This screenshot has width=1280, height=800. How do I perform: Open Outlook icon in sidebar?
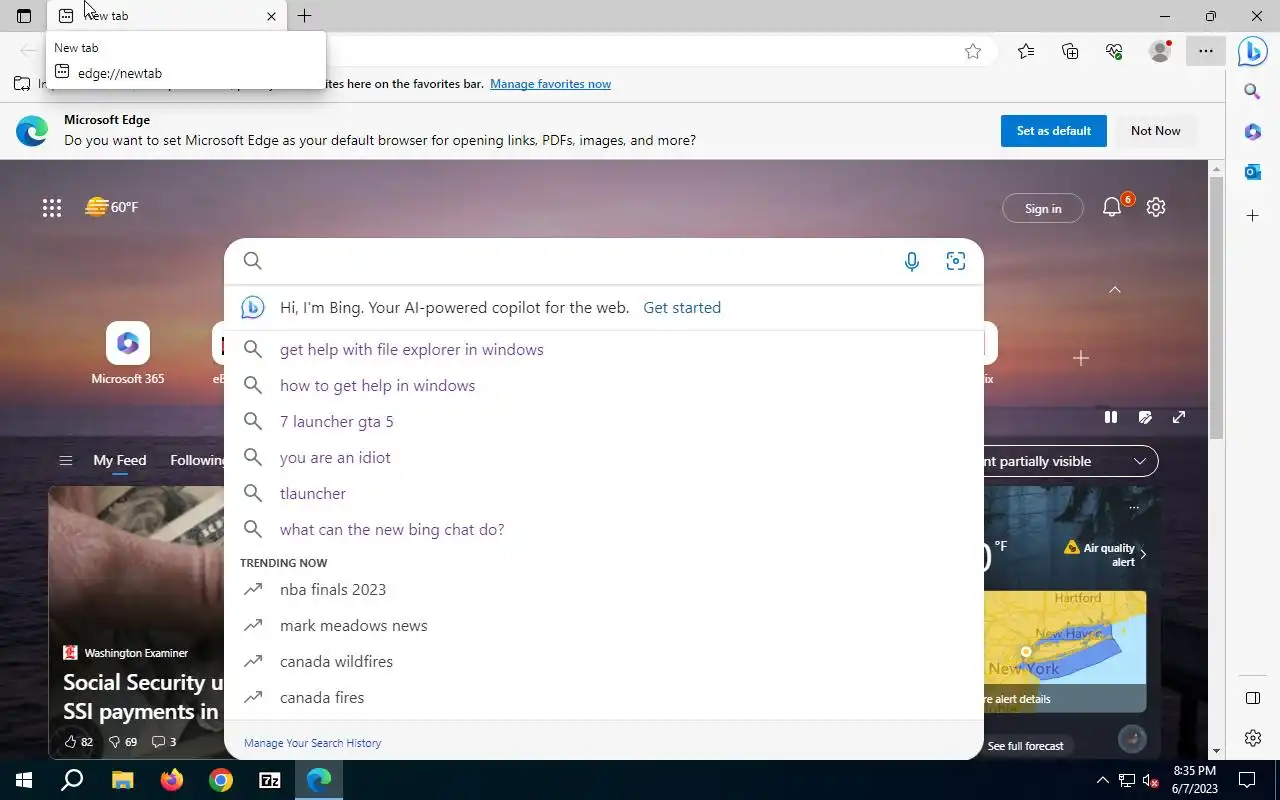[x=1252, y=172]
